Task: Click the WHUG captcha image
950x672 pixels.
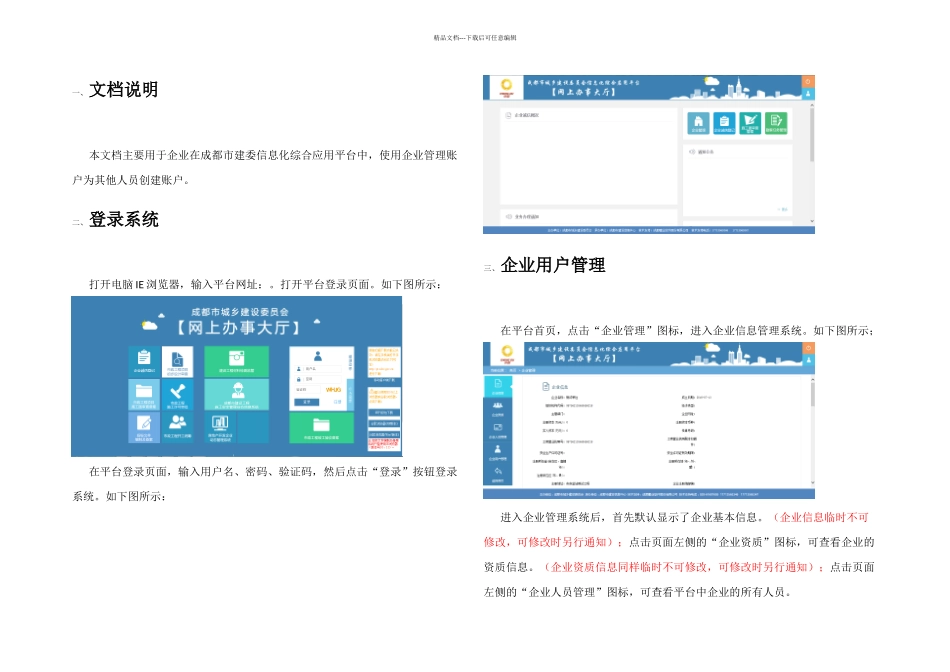Action: tap(333, 390)
